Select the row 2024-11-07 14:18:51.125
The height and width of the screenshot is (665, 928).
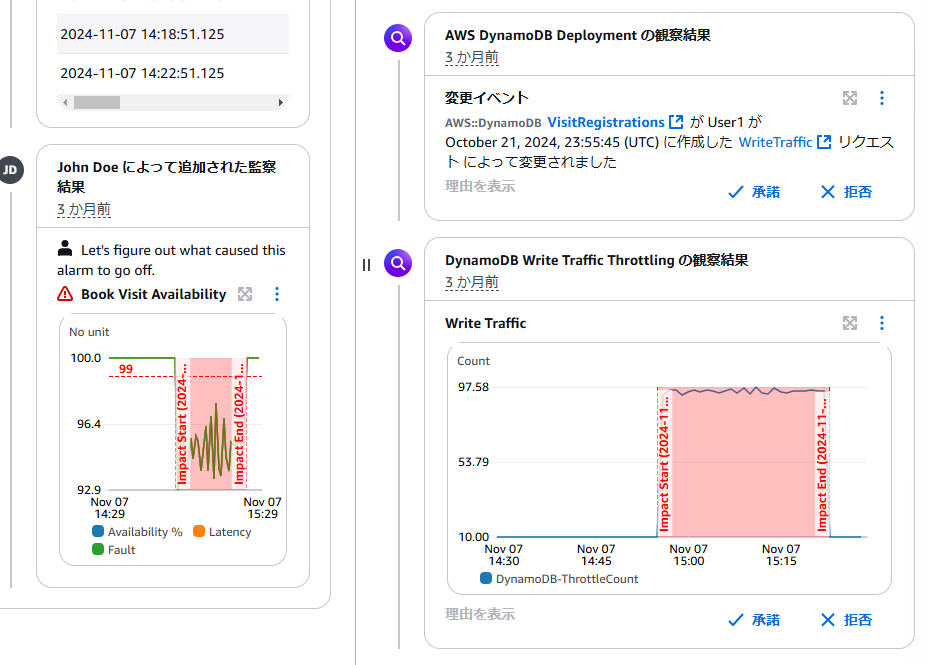point(173,34)
